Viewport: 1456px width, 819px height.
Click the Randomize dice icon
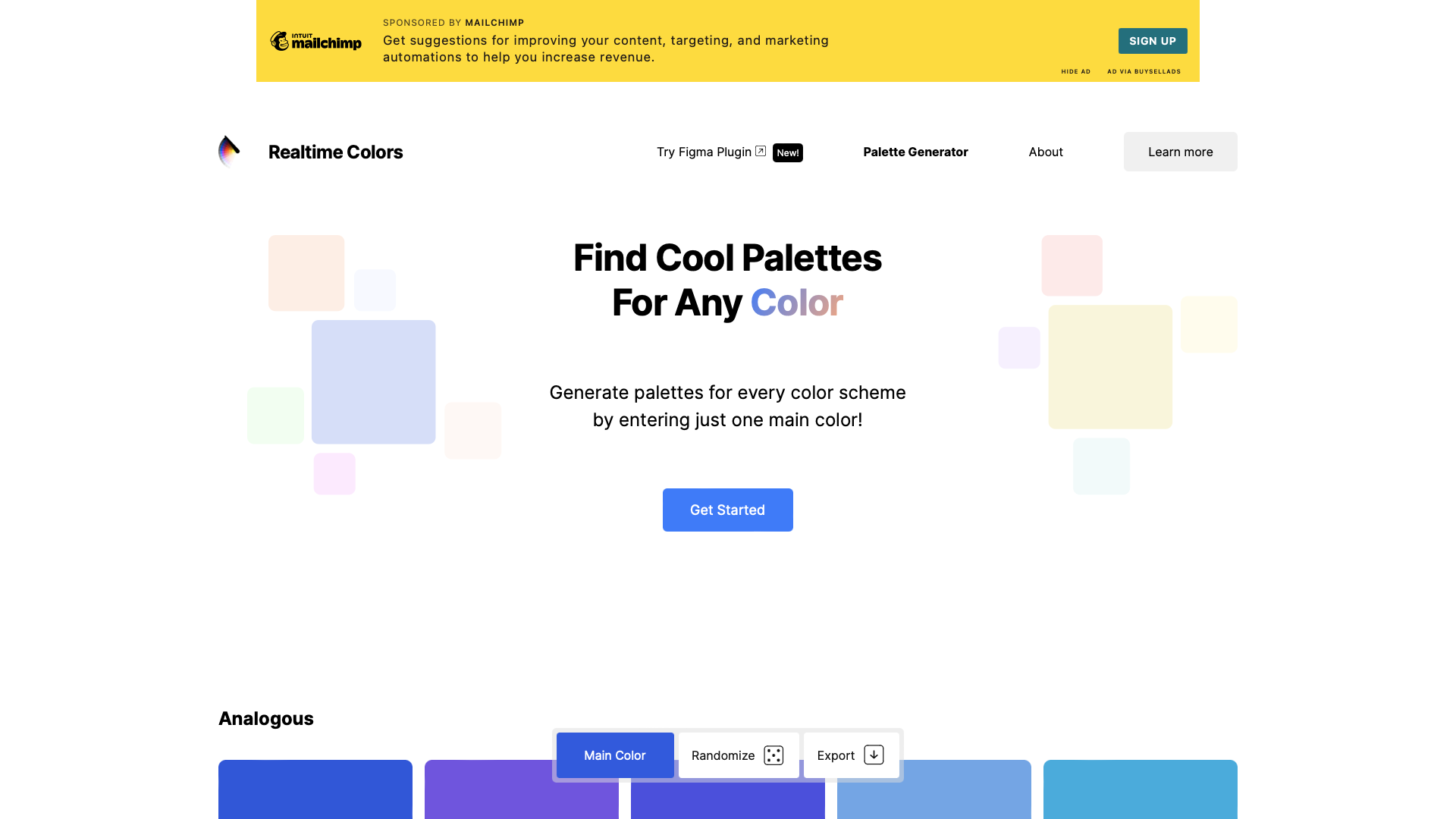(773, 755)
